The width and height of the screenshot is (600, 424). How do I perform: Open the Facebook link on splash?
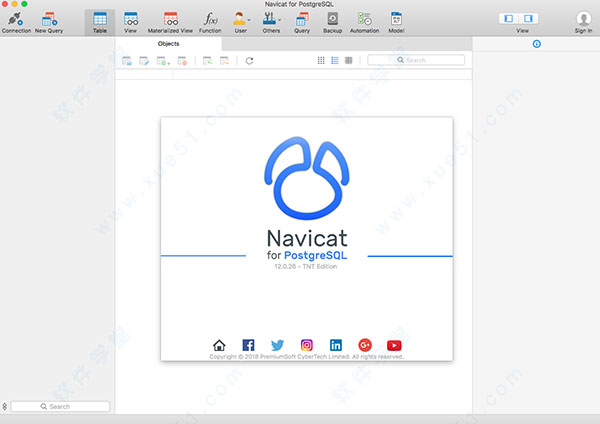click(248, 345)
